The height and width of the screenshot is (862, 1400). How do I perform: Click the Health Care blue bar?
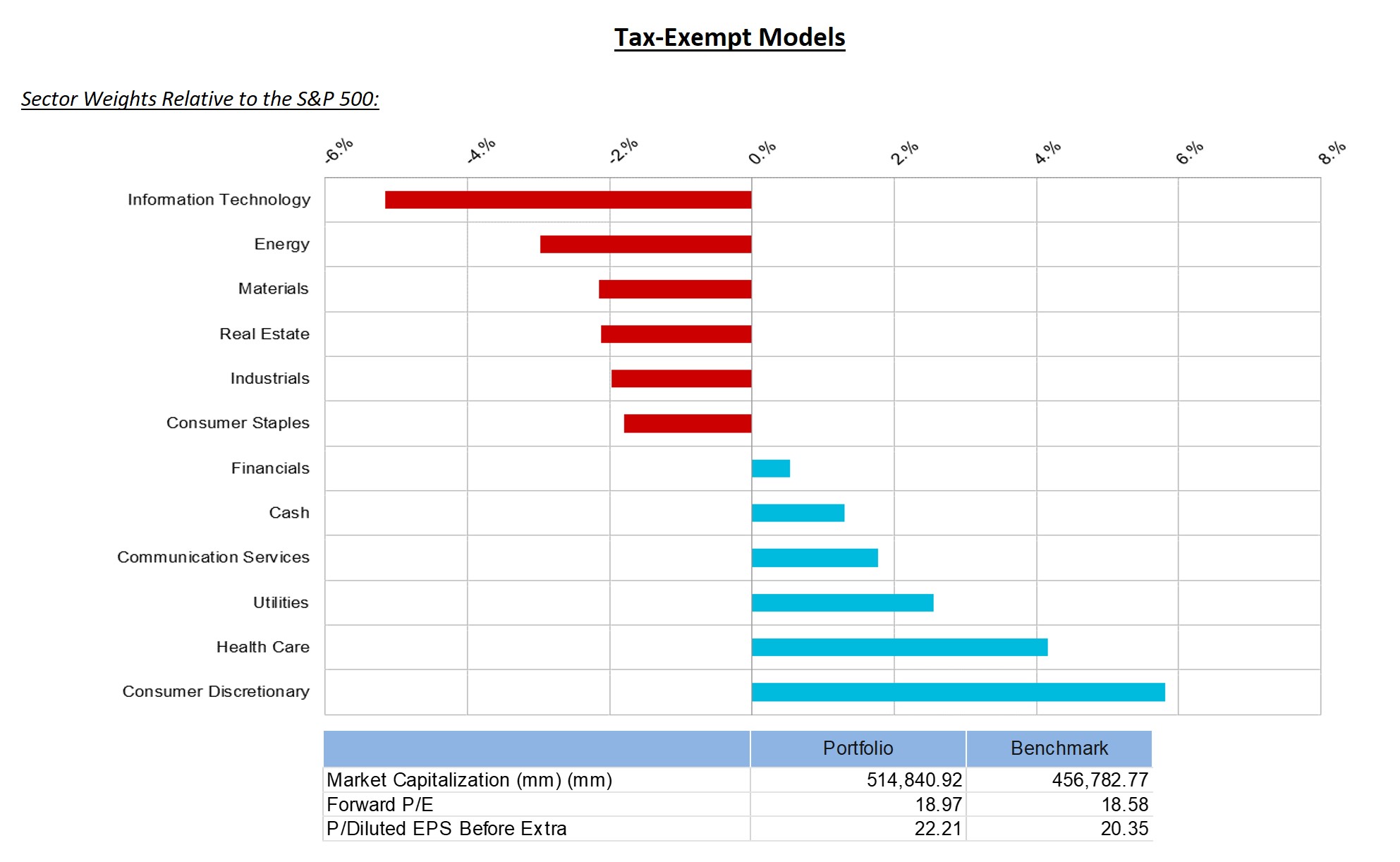899,647
